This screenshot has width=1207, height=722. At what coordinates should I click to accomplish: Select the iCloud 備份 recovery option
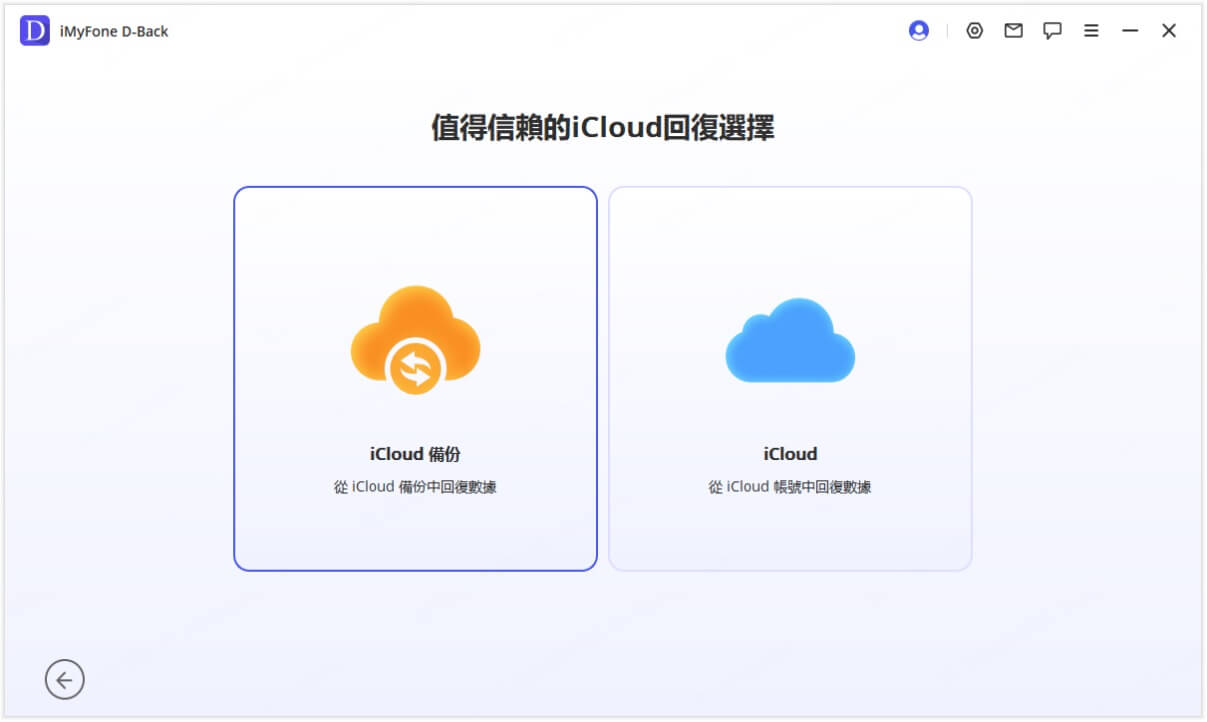[415, 378]
